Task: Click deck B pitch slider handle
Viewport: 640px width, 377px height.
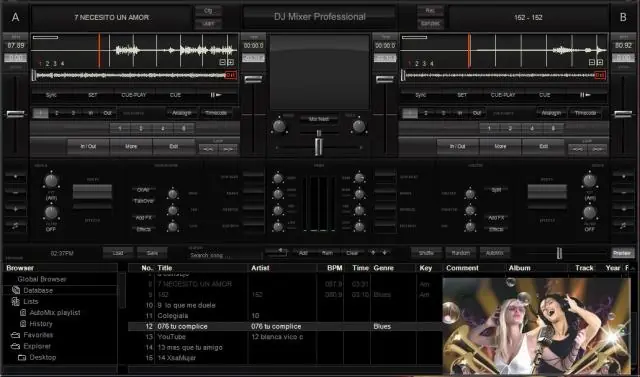Action: (x=623, y=114)
